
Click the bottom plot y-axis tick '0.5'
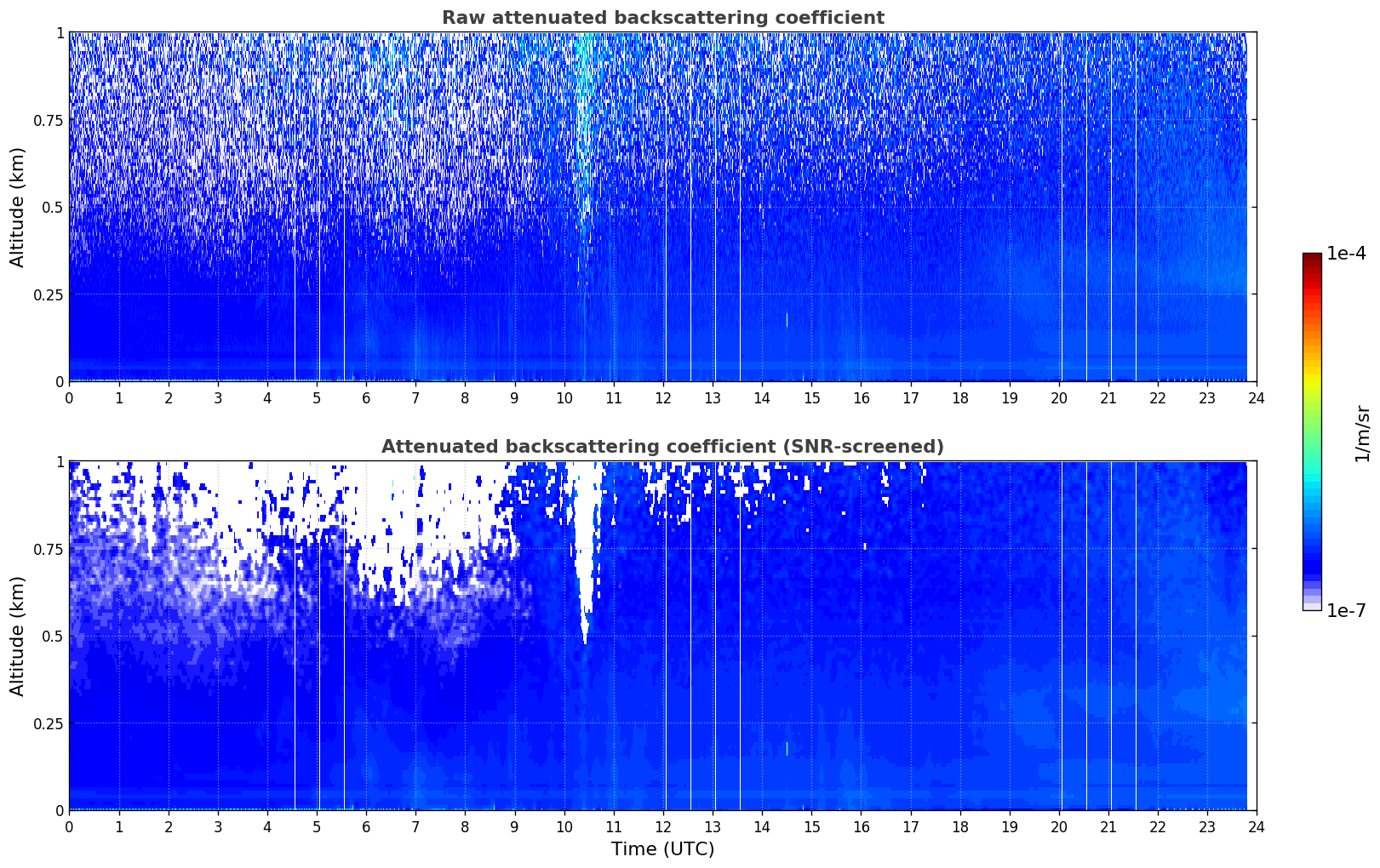click(x=53, y=636)
